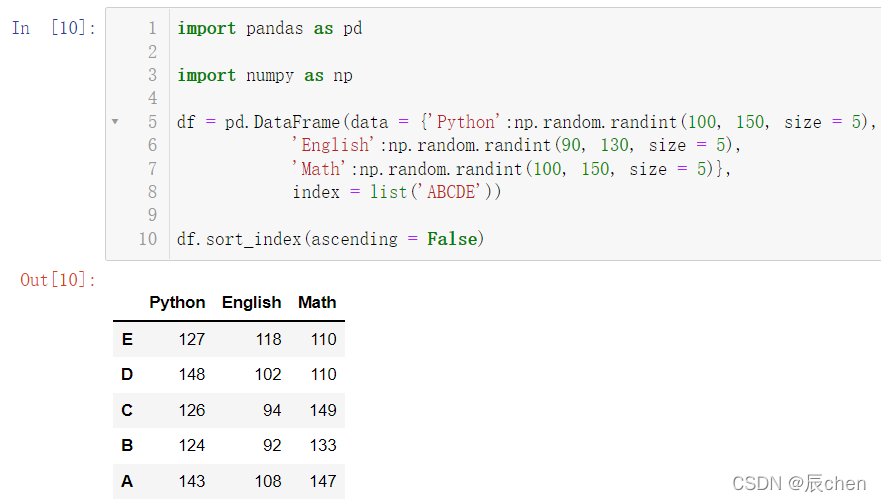
Task: Click line number 1 in gutter
Action: click(152, 28)
